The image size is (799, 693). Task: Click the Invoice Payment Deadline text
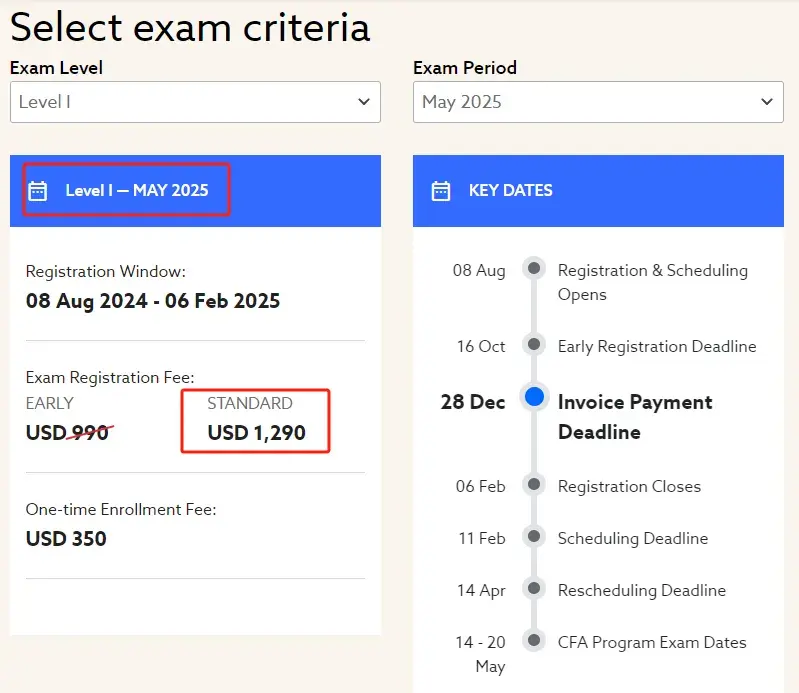pos(634,417)
